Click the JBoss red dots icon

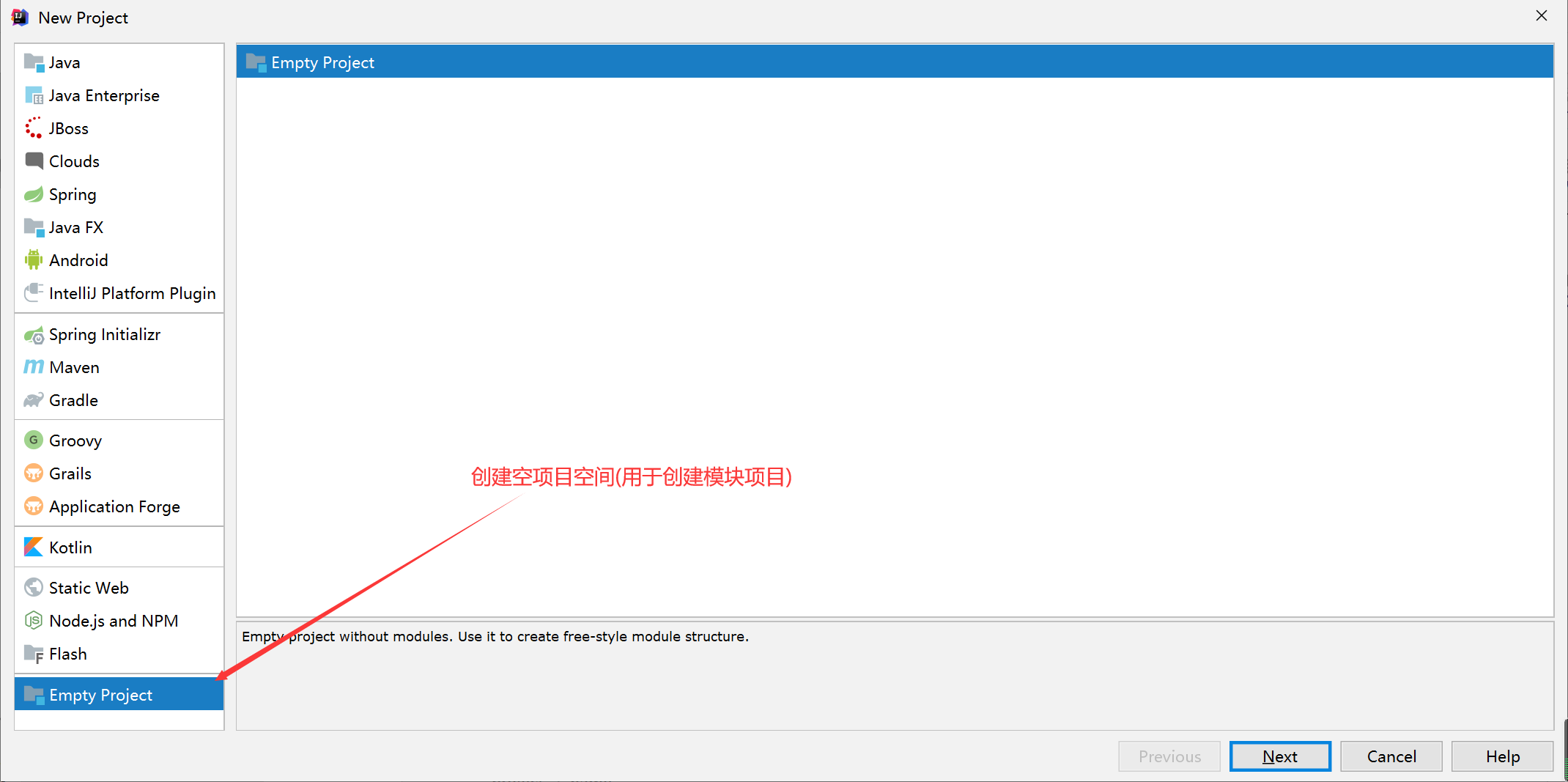(x=34, y=128)
